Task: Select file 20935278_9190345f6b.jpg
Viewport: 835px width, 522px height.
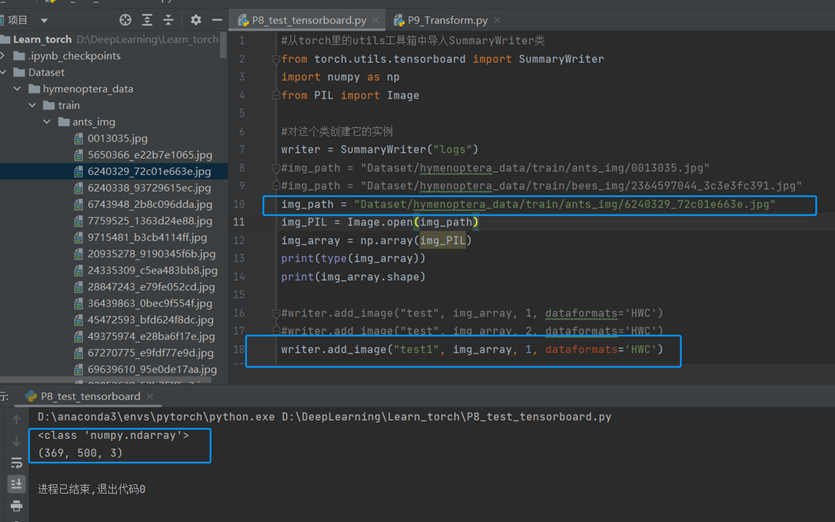Action: 152,254
